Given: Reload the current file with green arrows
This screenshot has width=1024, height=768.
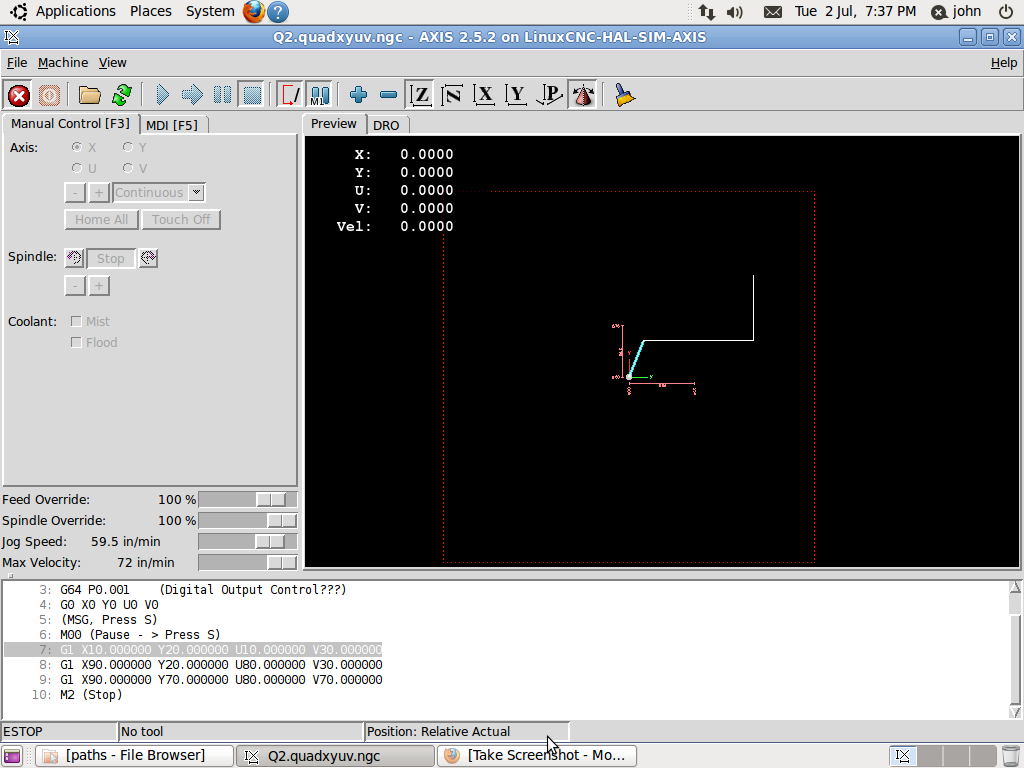Looking at the screenshot, I should pyautogui.click(x=121, y=95).
